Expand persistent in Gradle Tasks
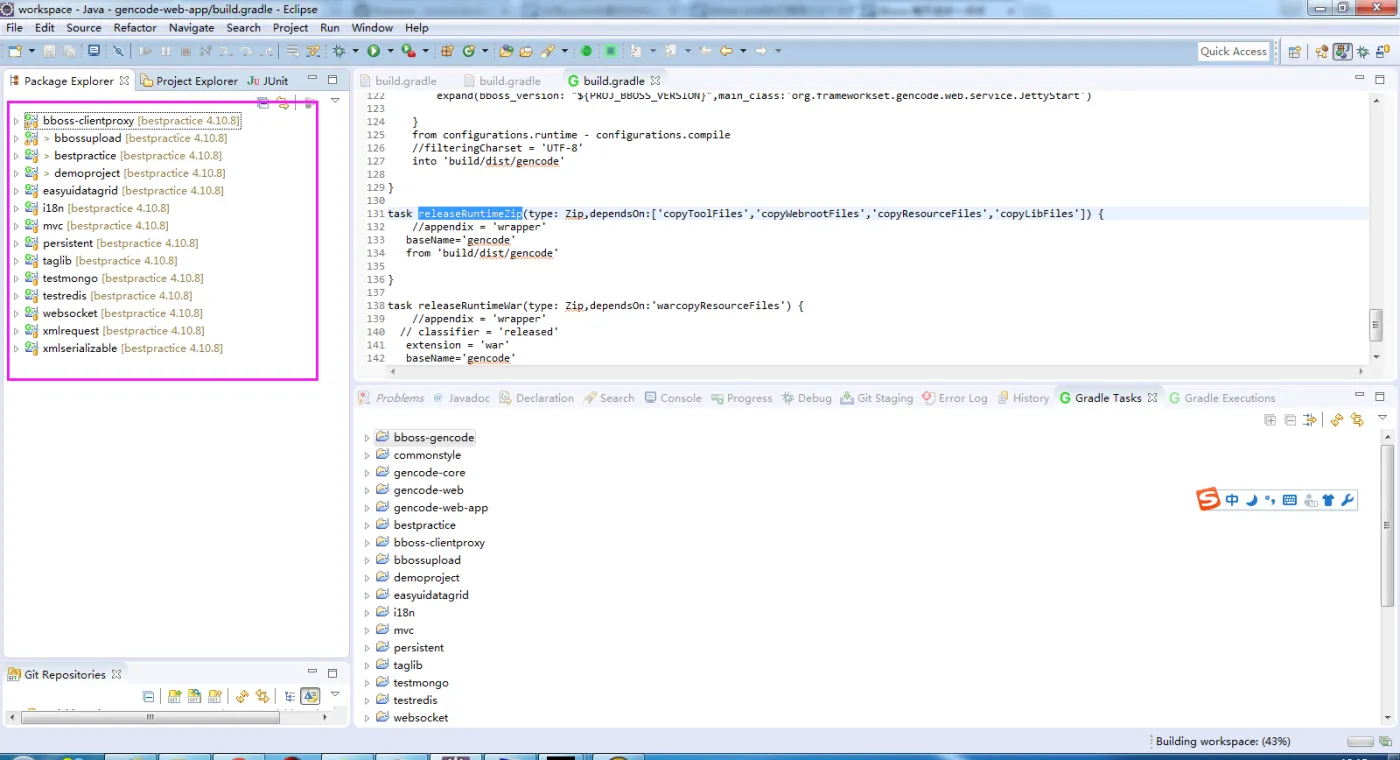This screenshot has height=760, width=1400. (367, 648)
